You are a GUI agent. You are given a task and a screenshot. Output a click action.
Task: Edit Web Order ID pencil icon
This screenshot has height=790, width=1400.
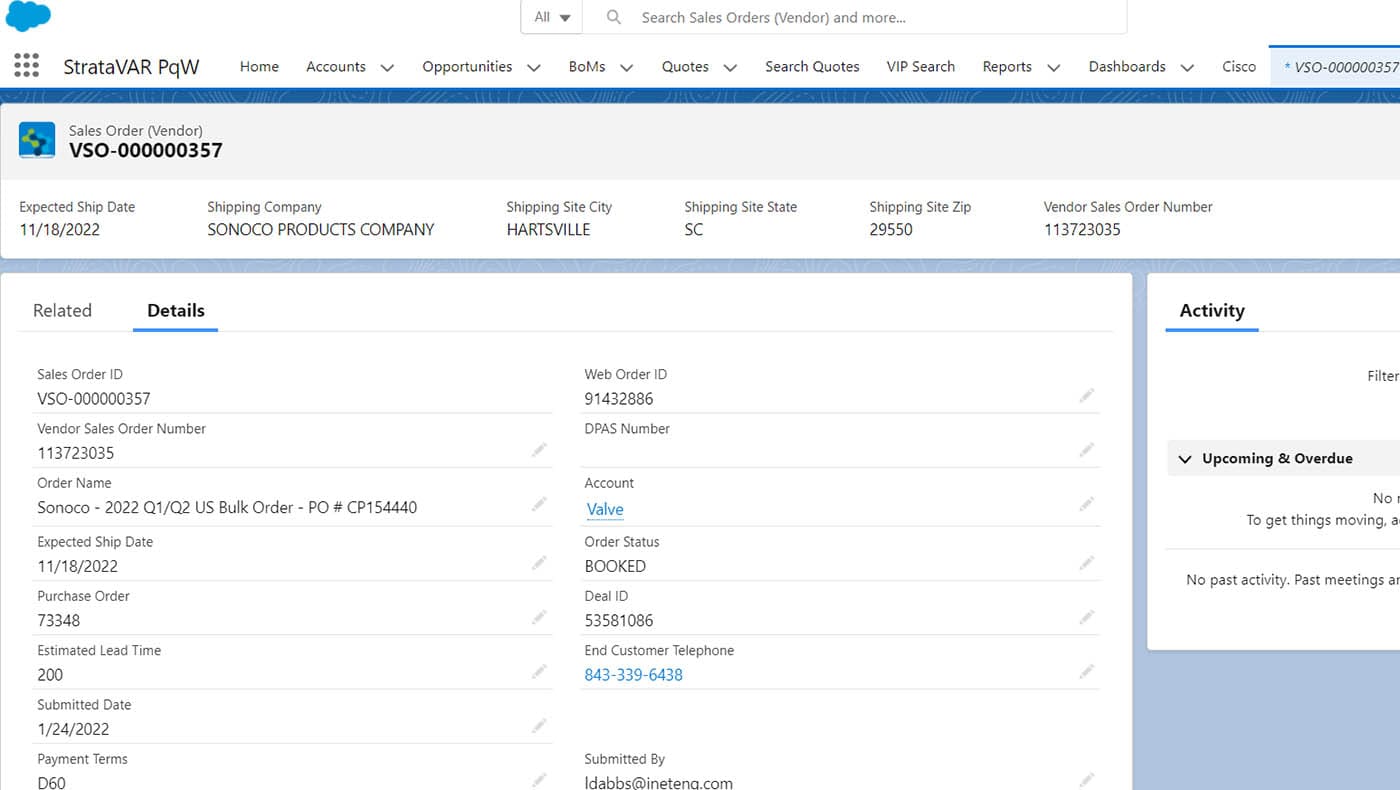point(1087,396)
